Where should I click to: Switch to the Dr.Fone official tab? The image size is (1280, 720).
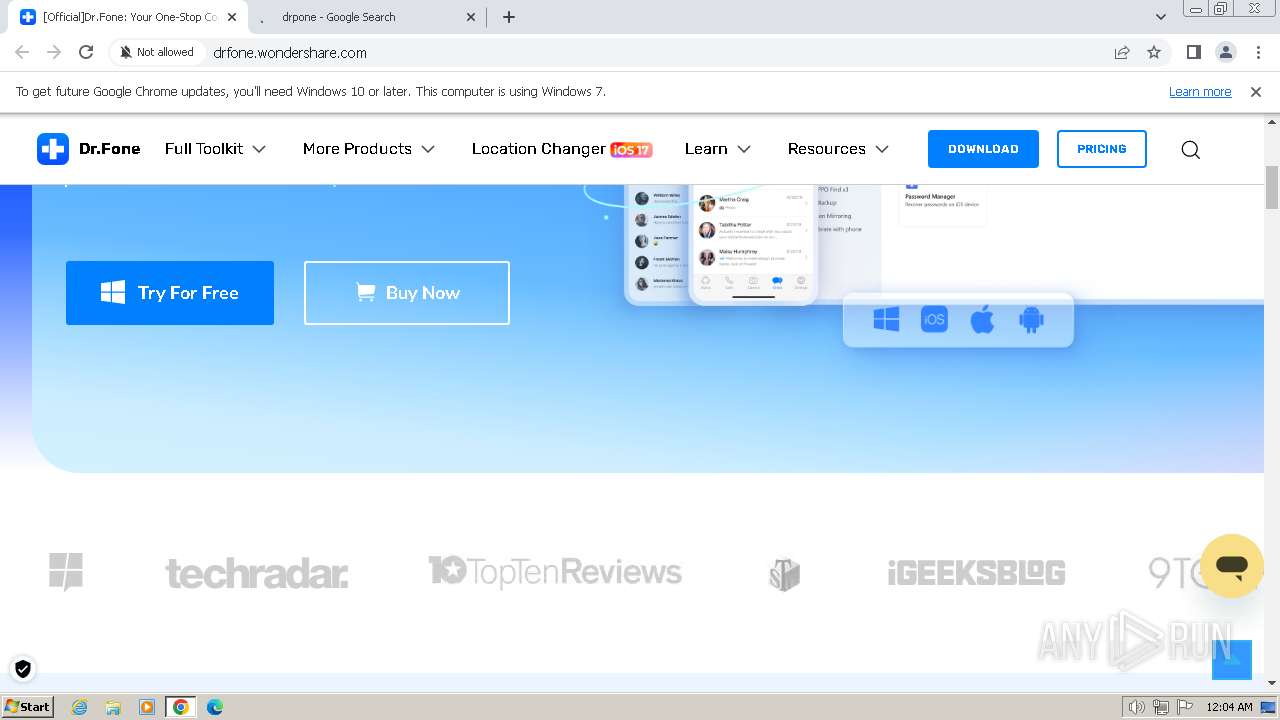(x=123, y=17)
